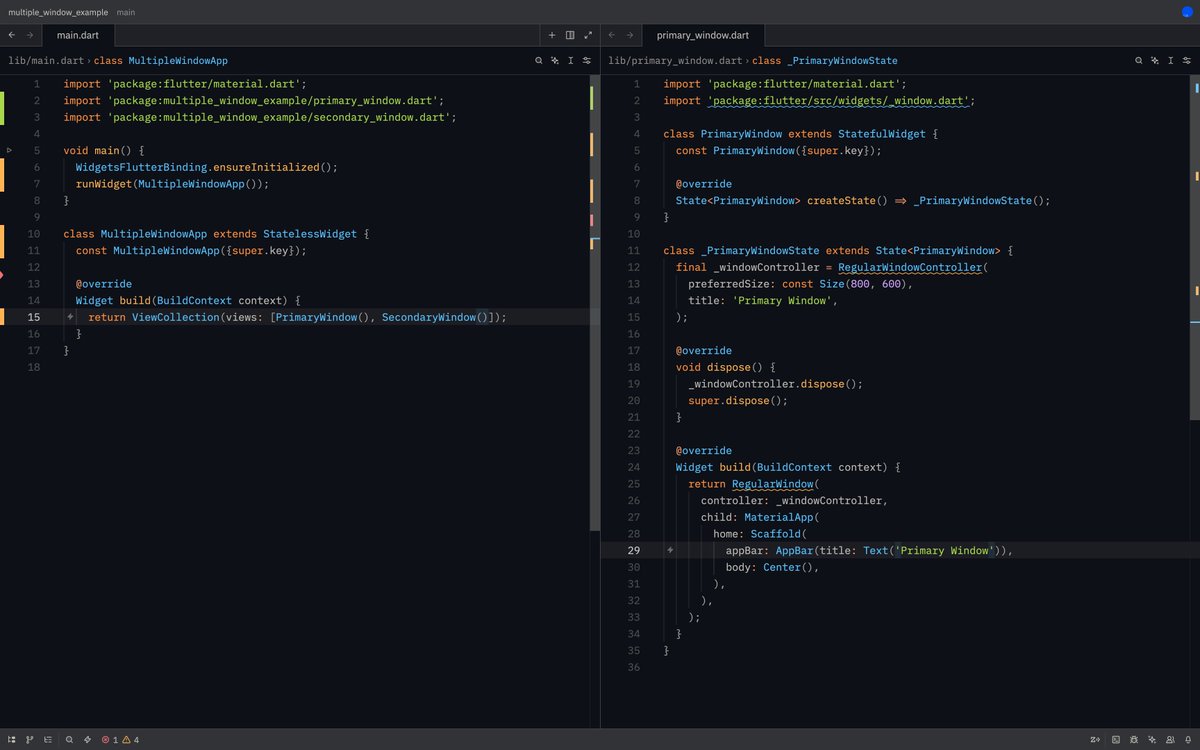Open project menu multiple_window_example in title bar

click(58, 12)
